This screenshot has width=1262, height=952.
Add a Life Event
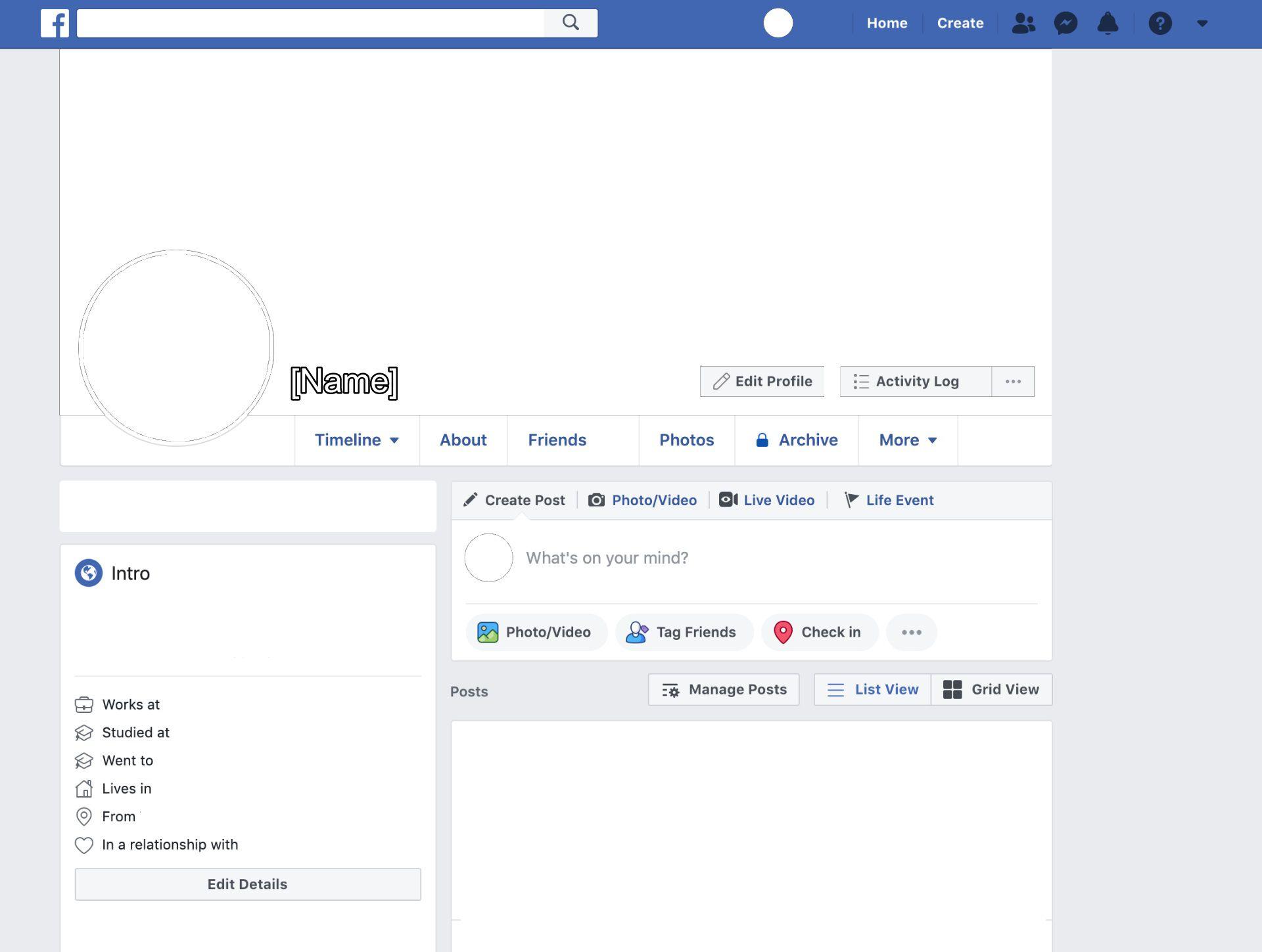[x=889, y=500]
